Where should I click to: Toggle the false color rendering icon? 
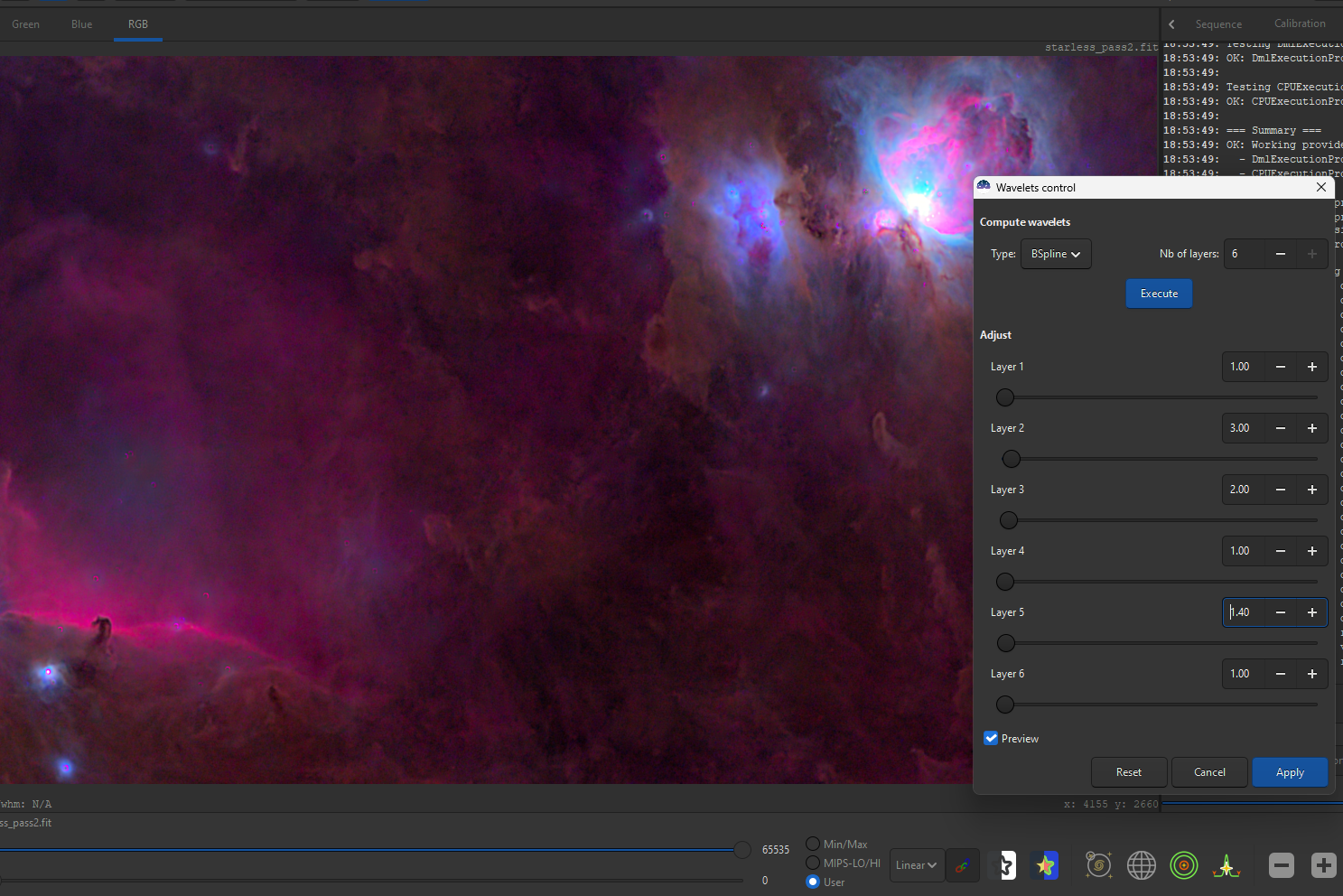tap(1045, 866)
